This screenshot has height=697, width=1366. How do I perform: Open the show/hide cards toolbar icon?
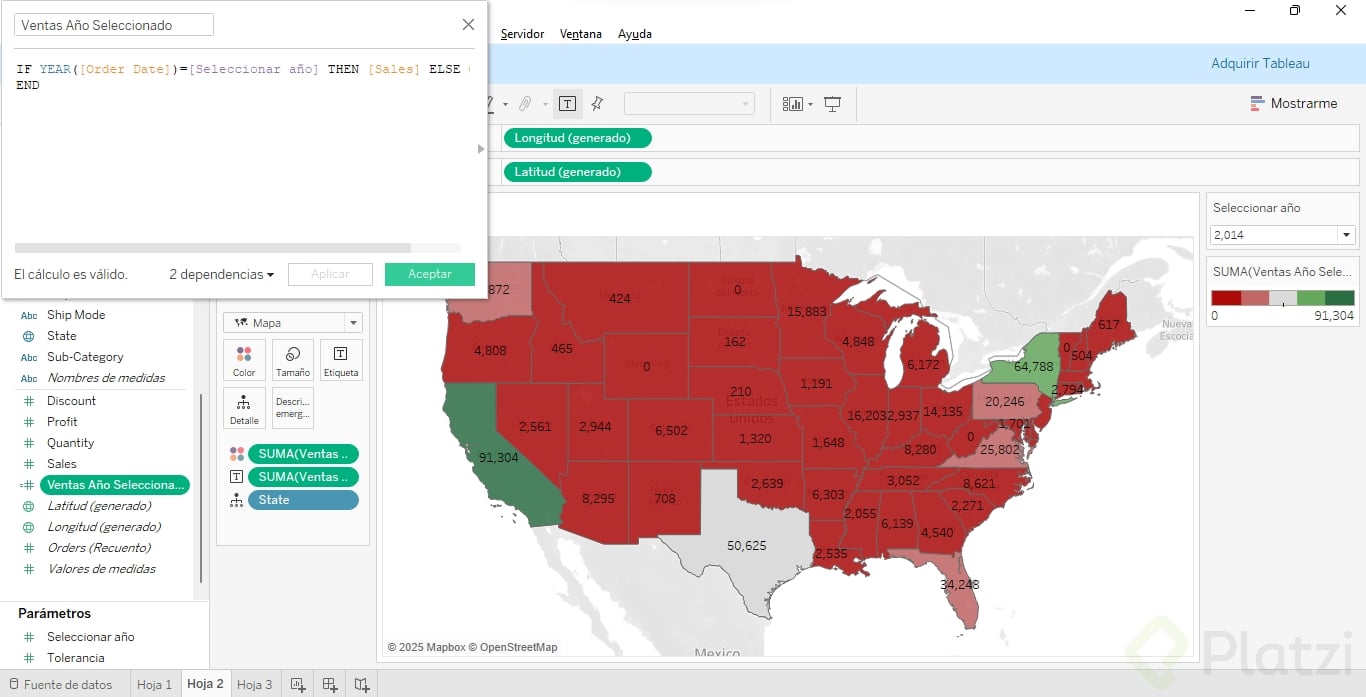coord(793,103)
